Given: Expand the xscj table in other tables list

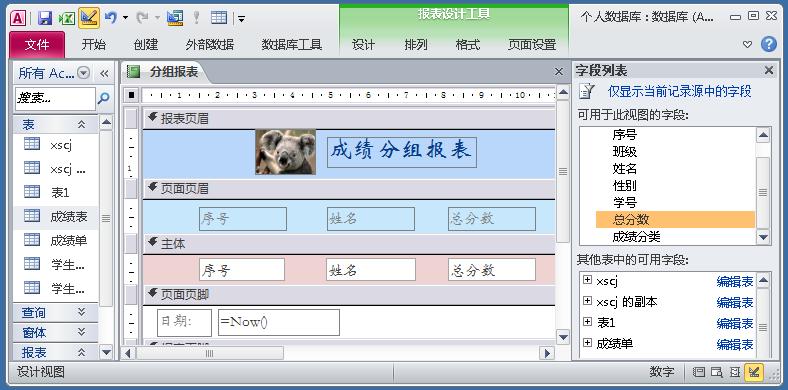Looking at the screenshot, I should (587, 280).
